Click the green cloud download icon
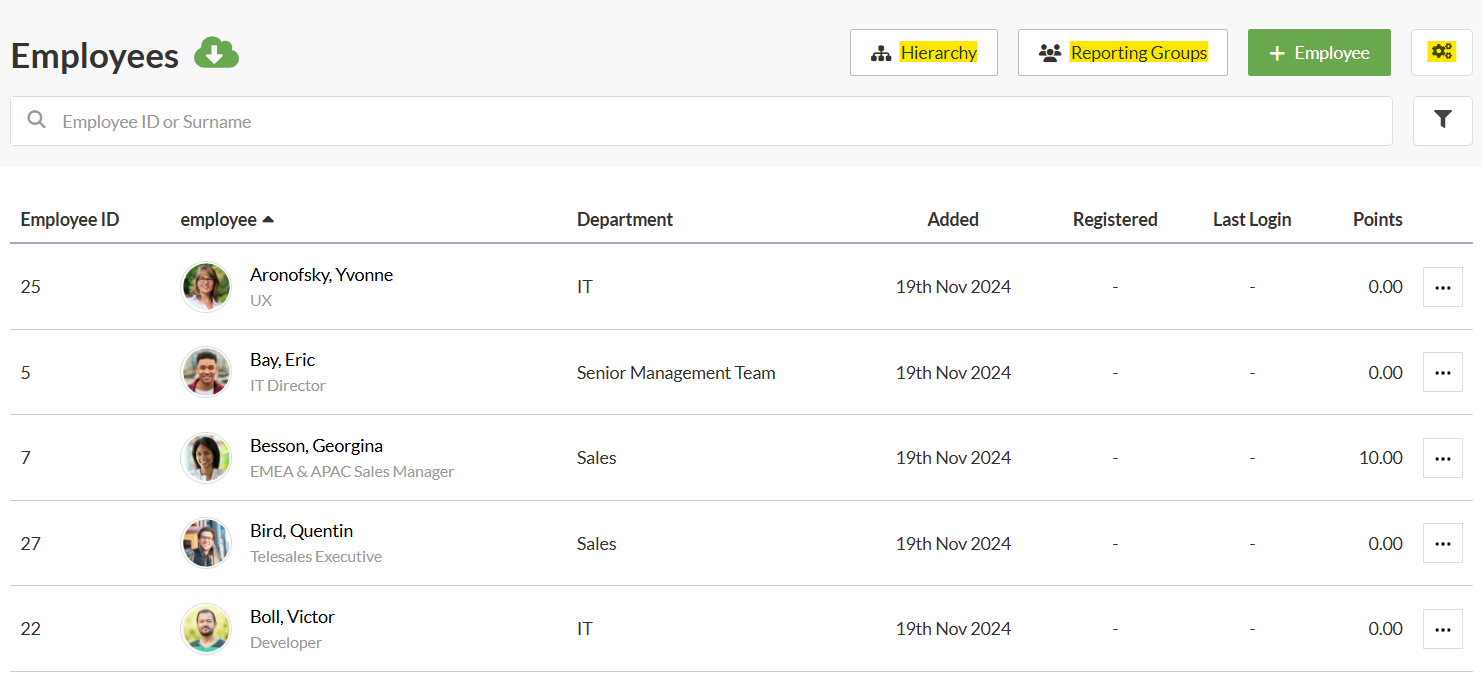The height and width of the screenshot is (674, 1482). click(216, 53)
